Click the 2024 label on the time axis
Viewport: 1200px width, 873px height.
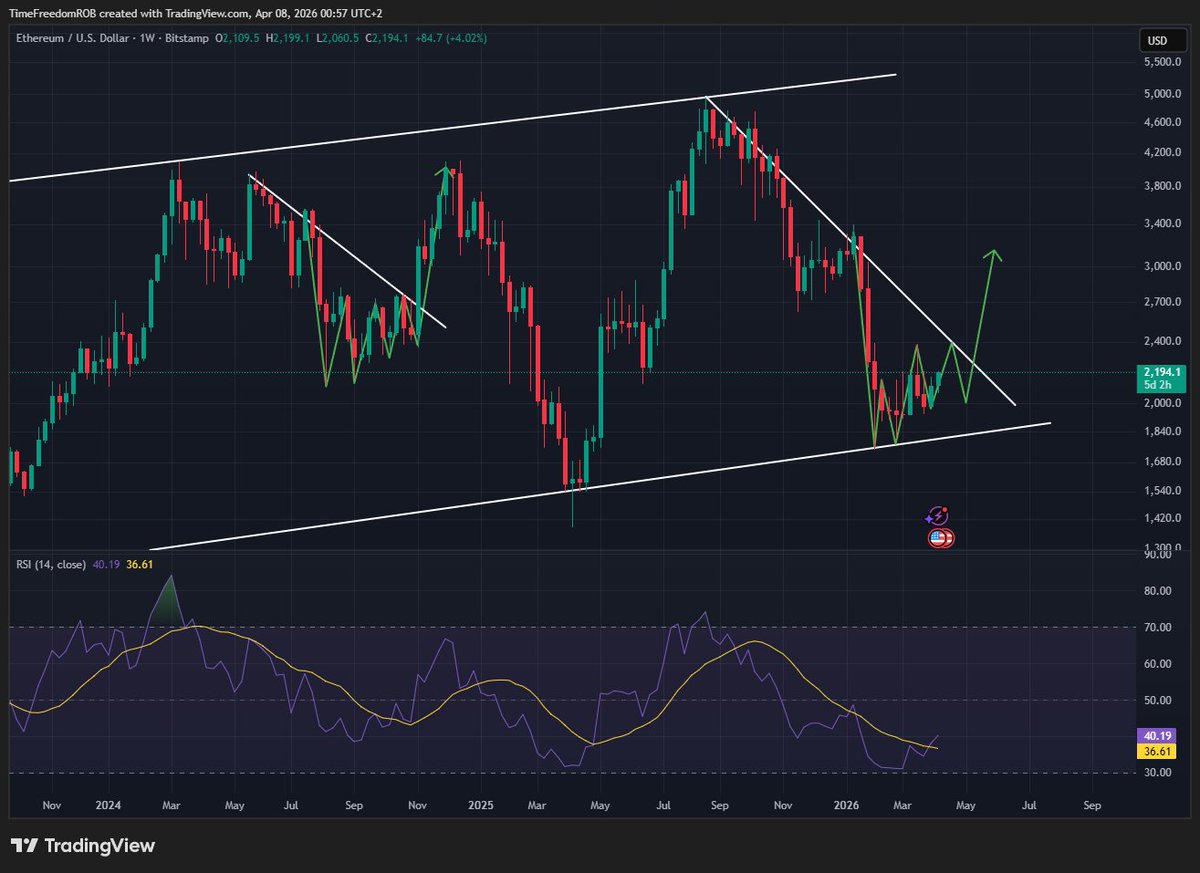(x=109, y=805)
